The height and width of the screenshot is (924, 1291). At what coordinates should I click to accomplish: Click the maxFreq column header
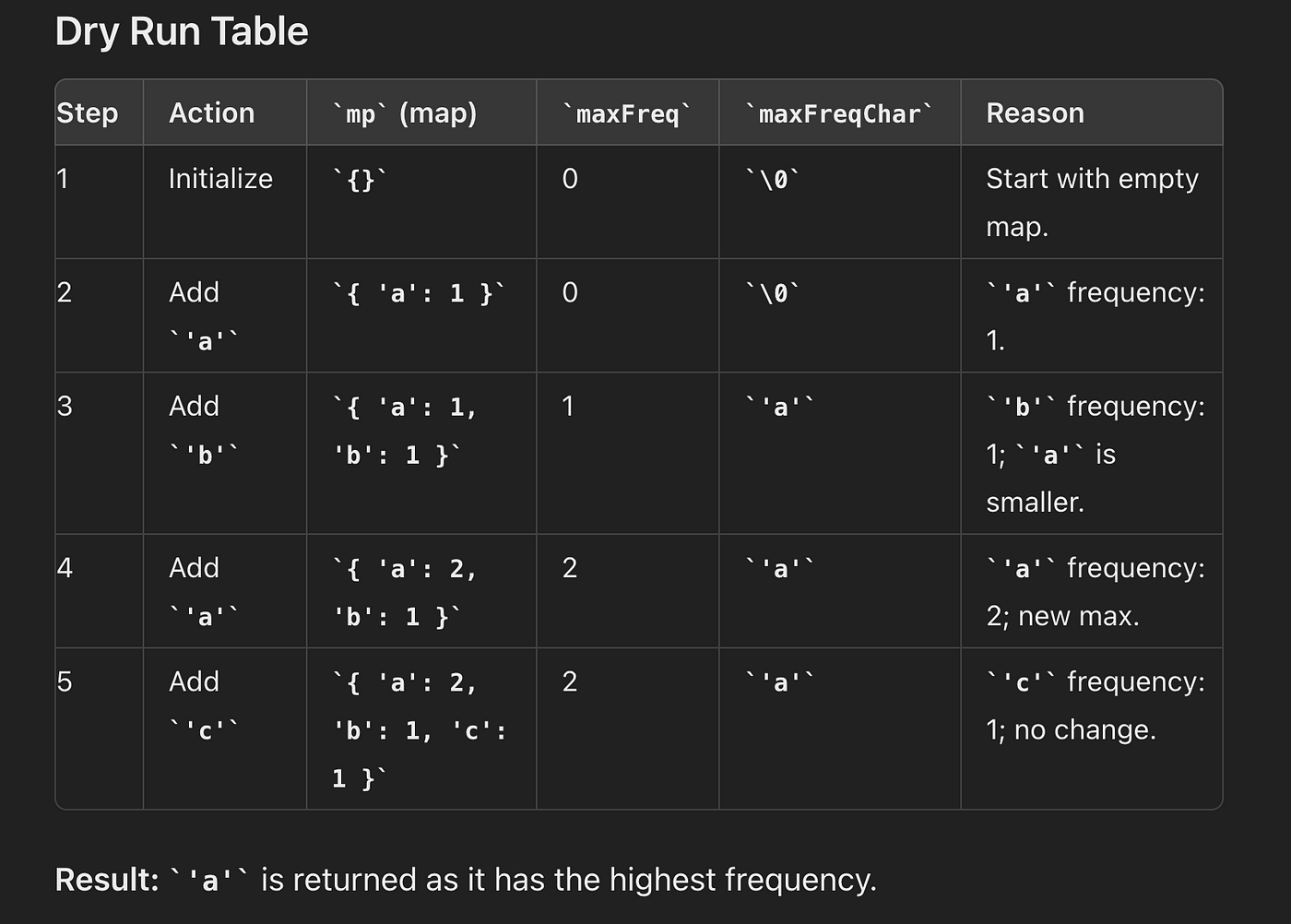click(x=627, y=113)
